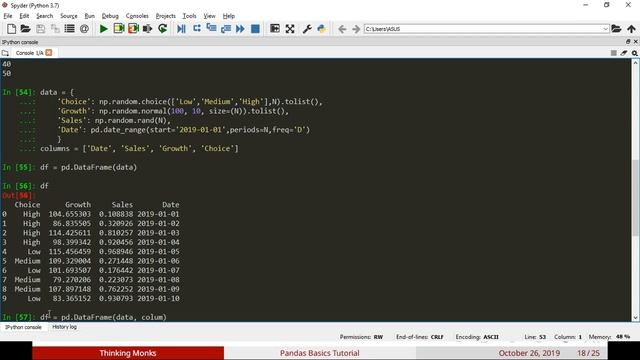Click the debugger step into icon
This screenshot has width=640, height=360.
click(211, 29)
